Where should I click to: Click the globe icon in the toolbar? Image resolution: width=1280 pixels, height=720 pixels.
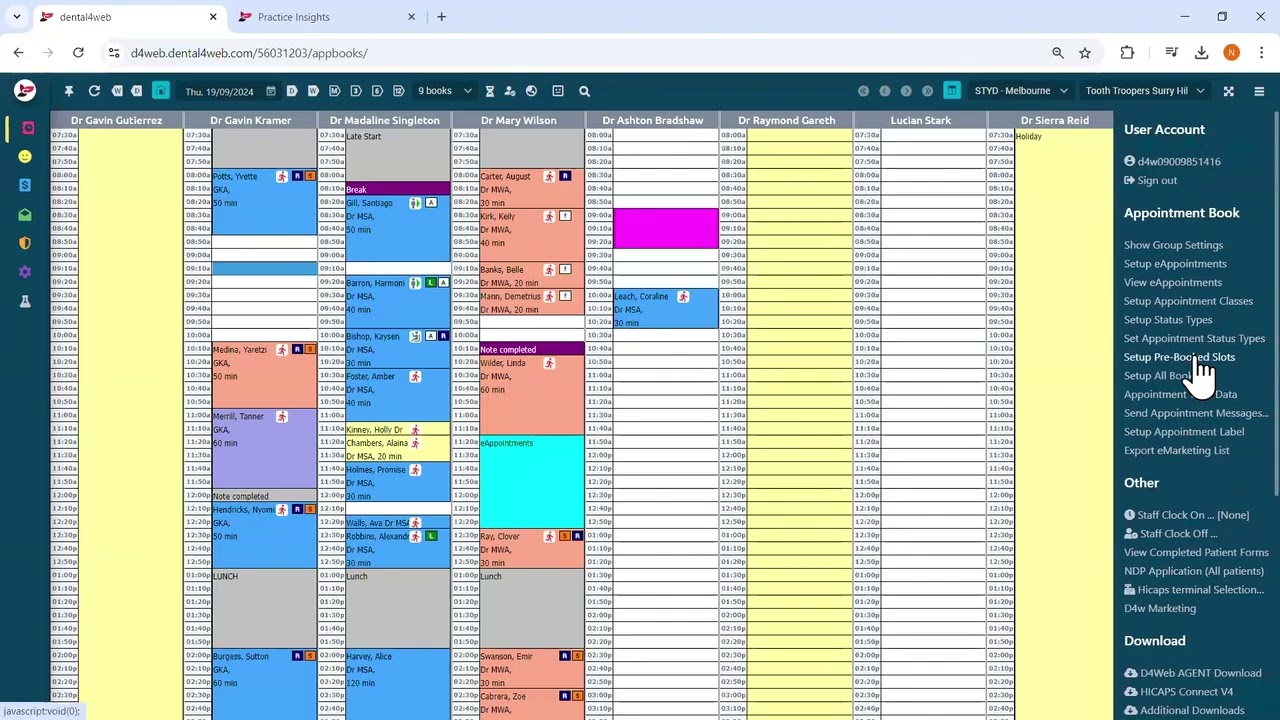coord(531,91)
